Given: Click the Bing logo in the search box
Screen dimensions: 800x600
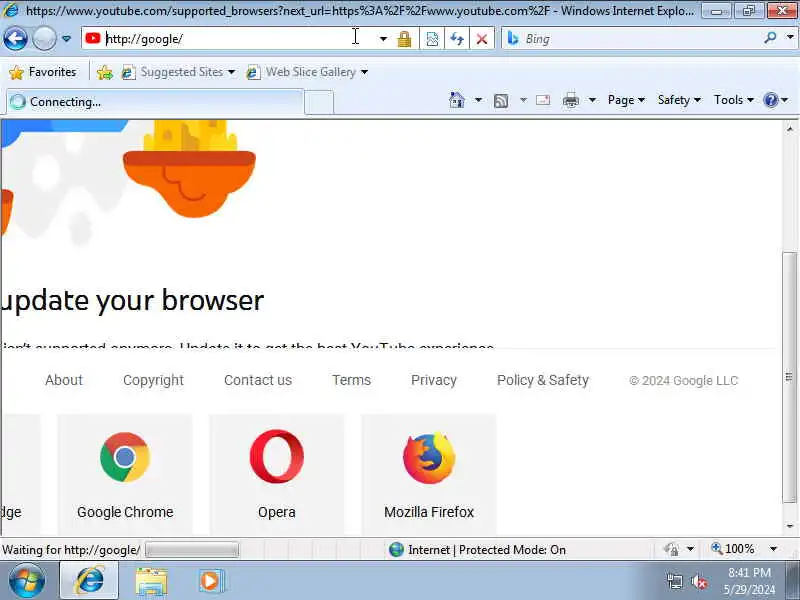Looking at the screenshot, I should (x=513, y=38).
